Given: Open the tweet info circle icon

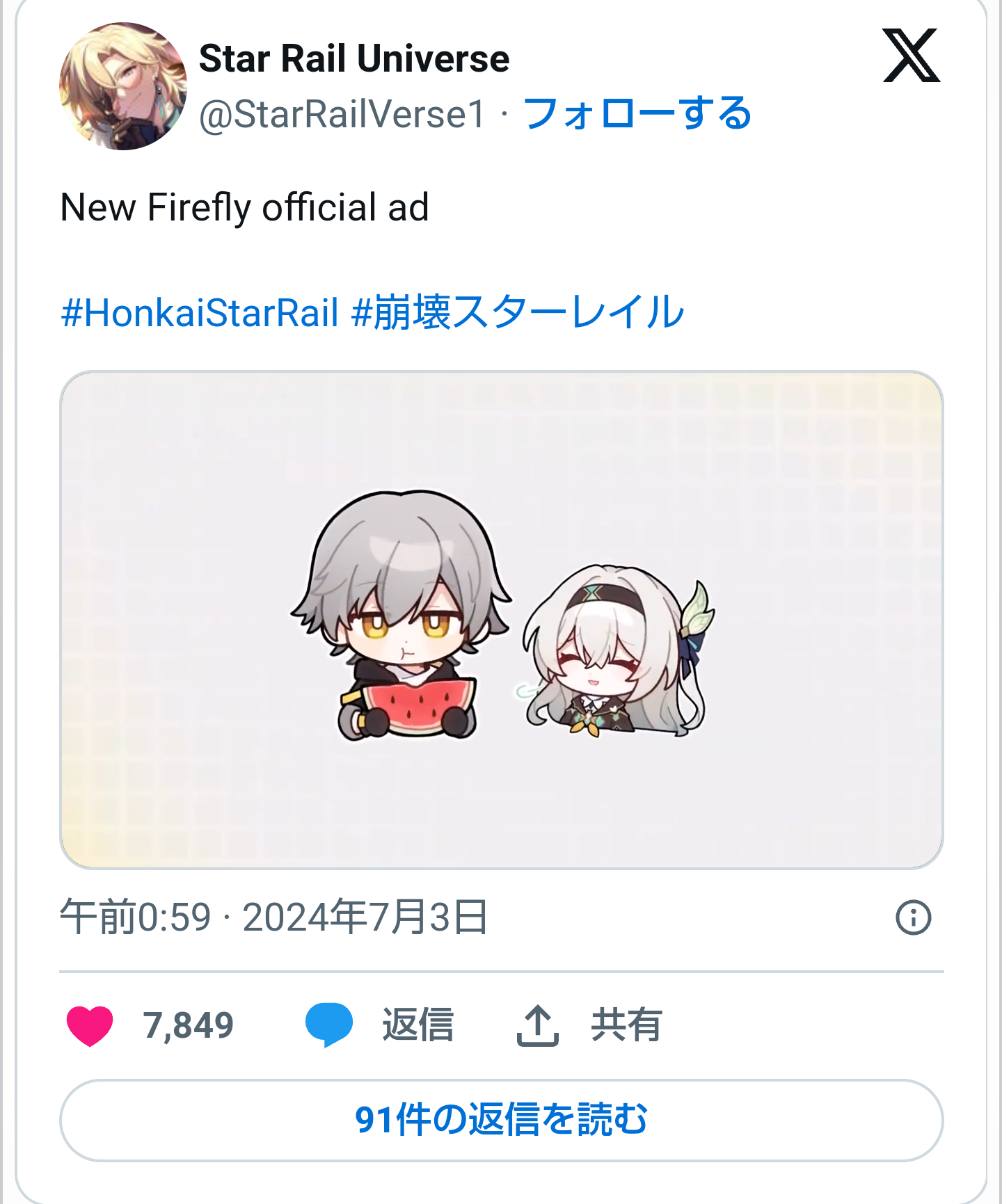Looking at the screenshot, I should 913,917.
